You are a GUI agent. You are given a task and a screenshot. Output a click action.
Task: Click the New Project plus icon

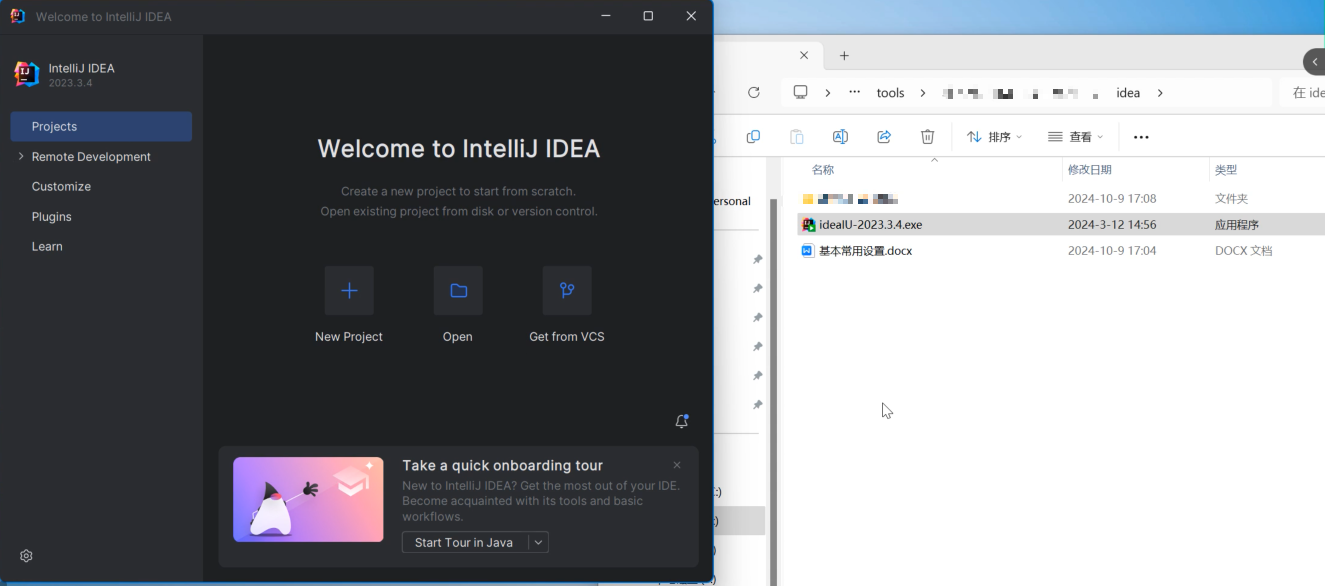pyautogui.click(x=349, y=291)
